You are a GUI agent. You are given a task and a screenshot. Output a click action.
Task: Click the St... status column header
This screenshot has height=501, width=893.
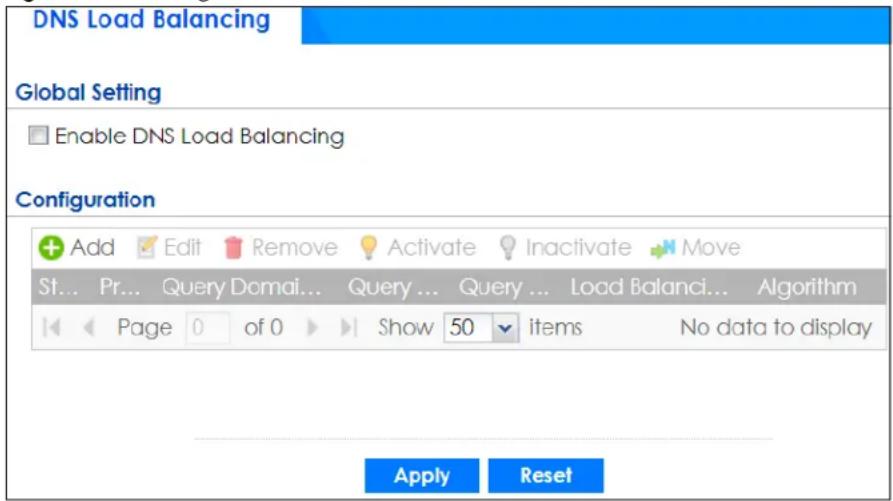(x=58, y=287)
